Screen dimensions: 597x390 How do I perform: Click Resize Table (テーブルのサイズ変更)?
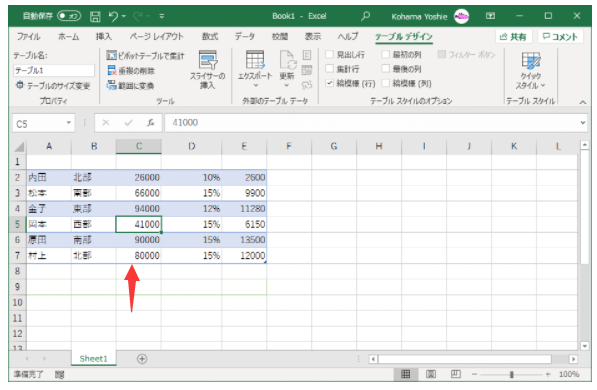53,85
